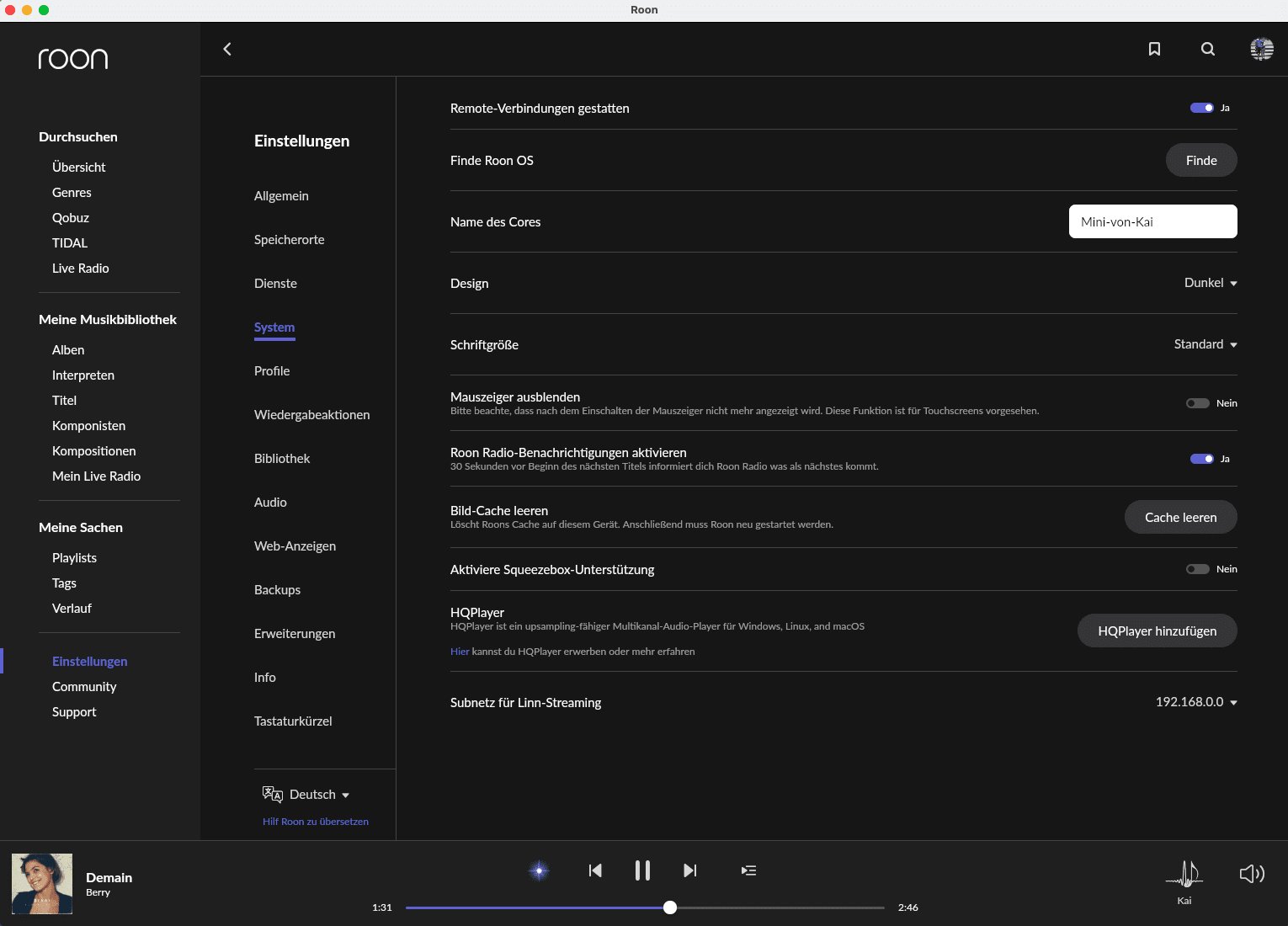Viewport: 1288px width, 926px height.
Task: Open Tags in the sidebar
Action: pyautogui.click(x=64, y=583)
